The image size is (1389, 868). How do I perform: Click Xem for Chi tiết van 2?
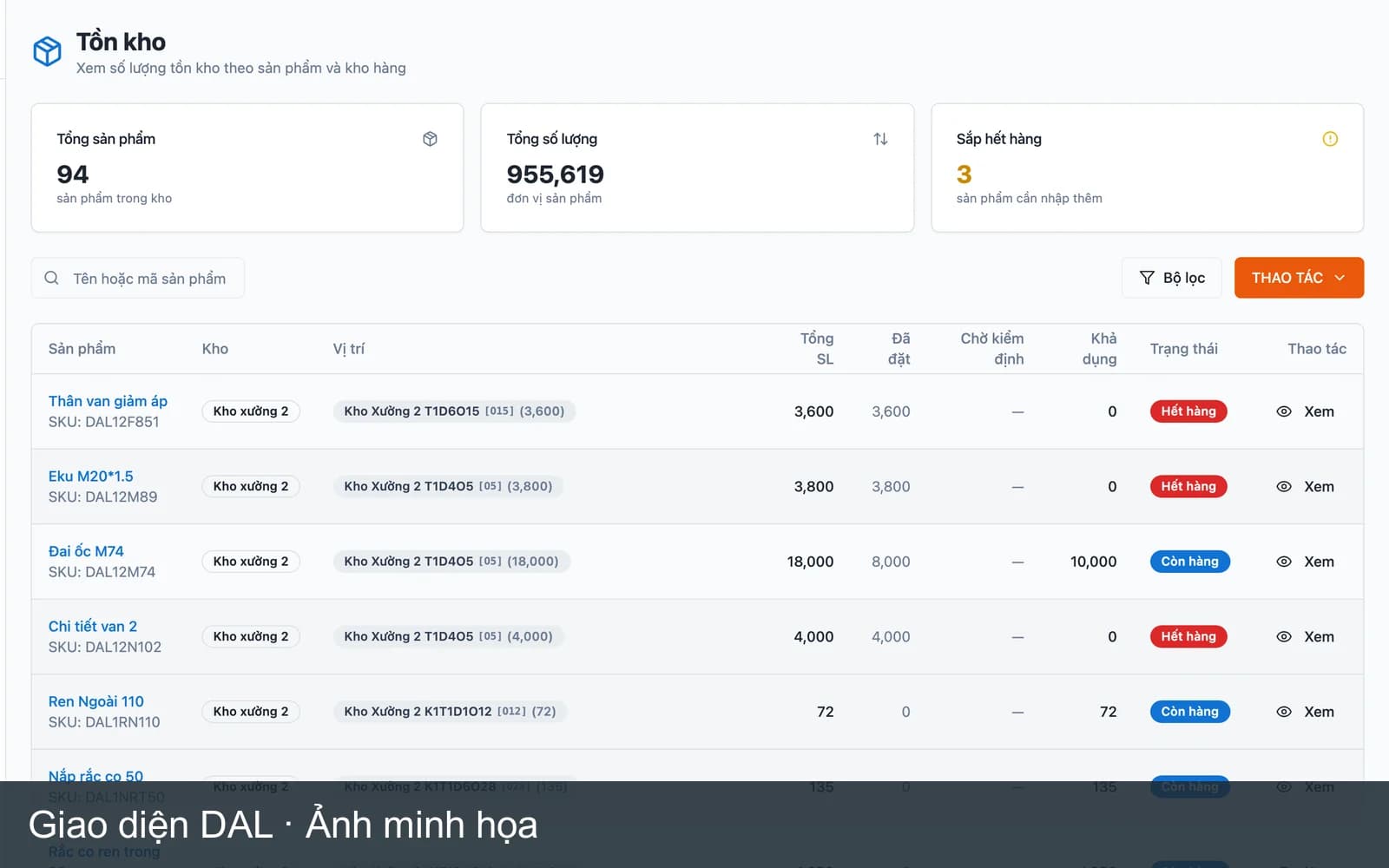(x=1319, y=637)
